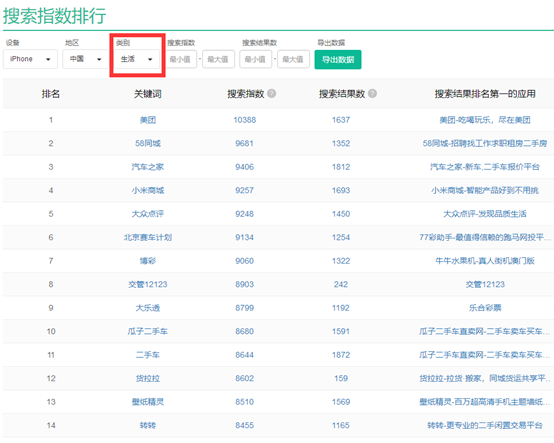Open app link 58同城-招聘找工作求职租房二手房
The image size is (554, 443).
[485, 143]
